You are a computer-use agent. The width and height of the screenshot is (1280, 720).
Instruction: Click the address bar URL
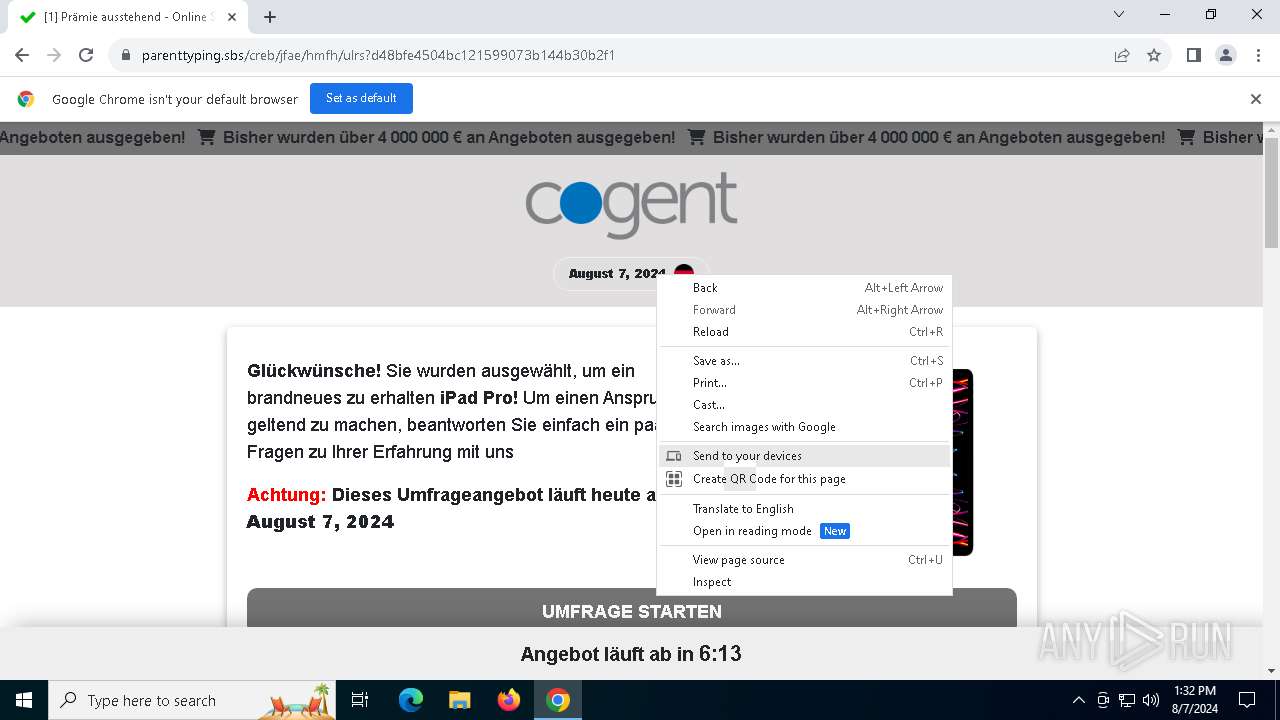point(378,55)
